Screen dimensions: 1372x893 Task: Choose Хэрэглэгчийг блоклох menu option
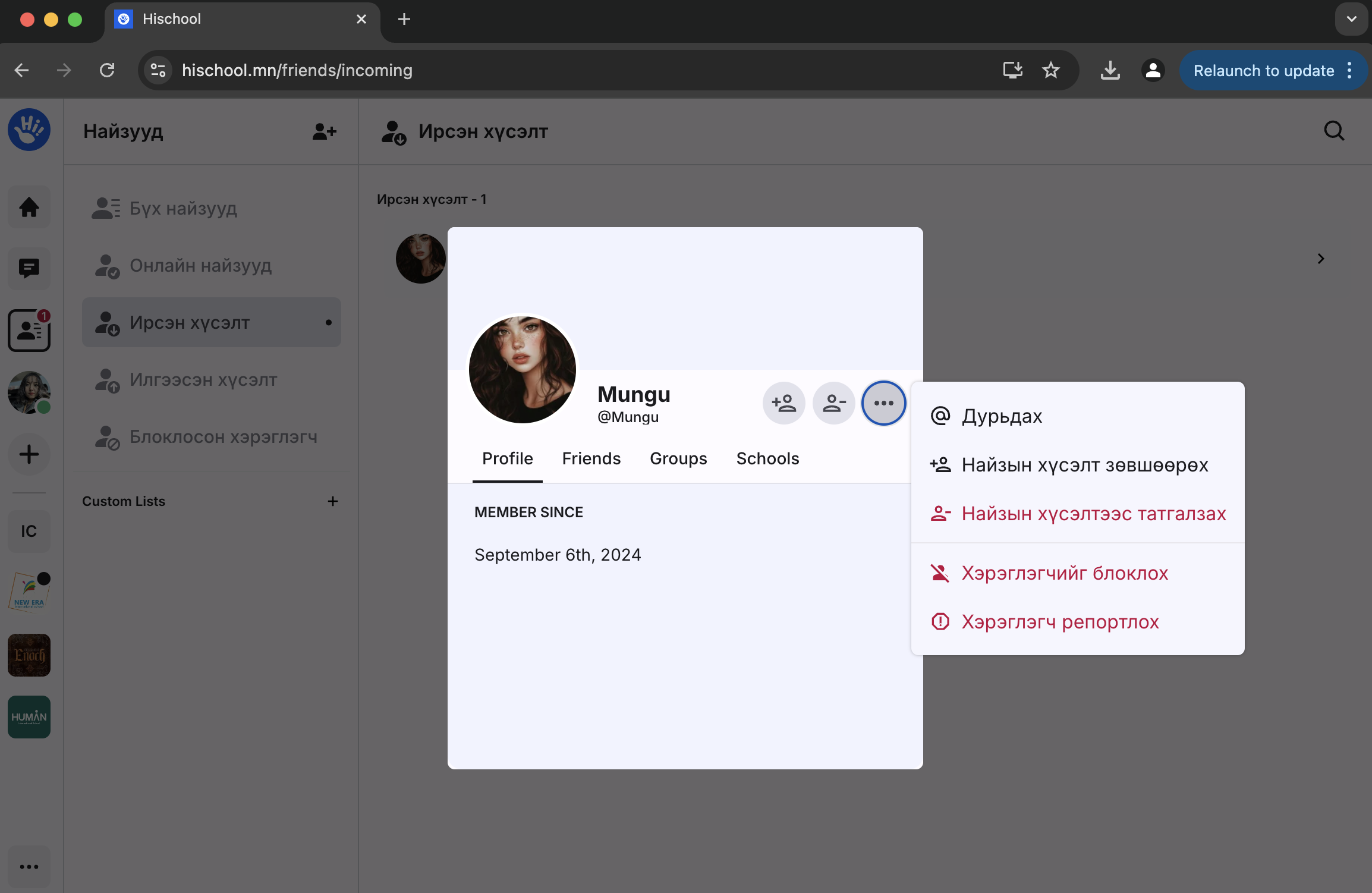(1064, 573)
